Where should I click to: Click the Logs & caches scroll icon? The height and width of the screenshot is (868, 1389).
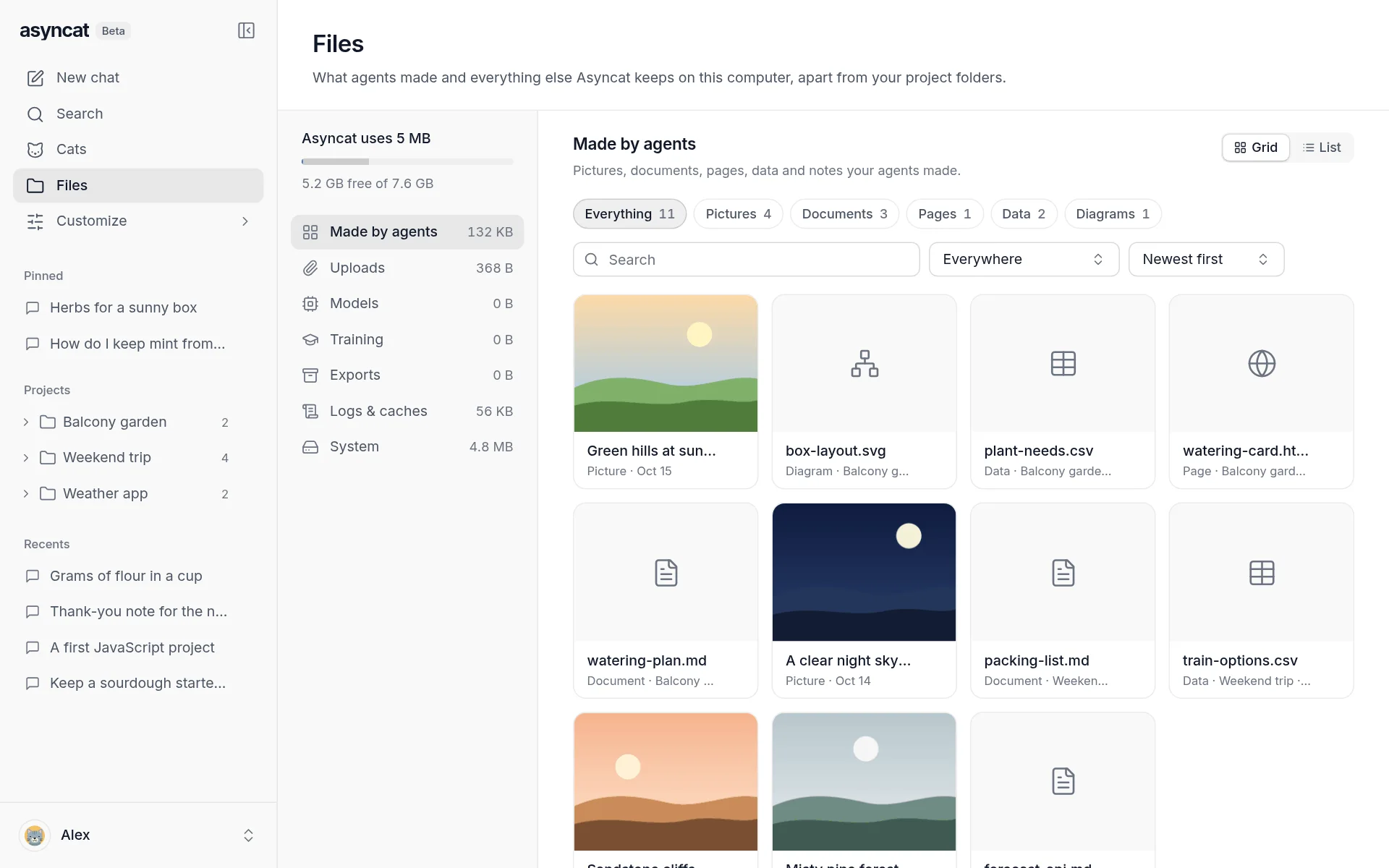click(x=310, y=412)
